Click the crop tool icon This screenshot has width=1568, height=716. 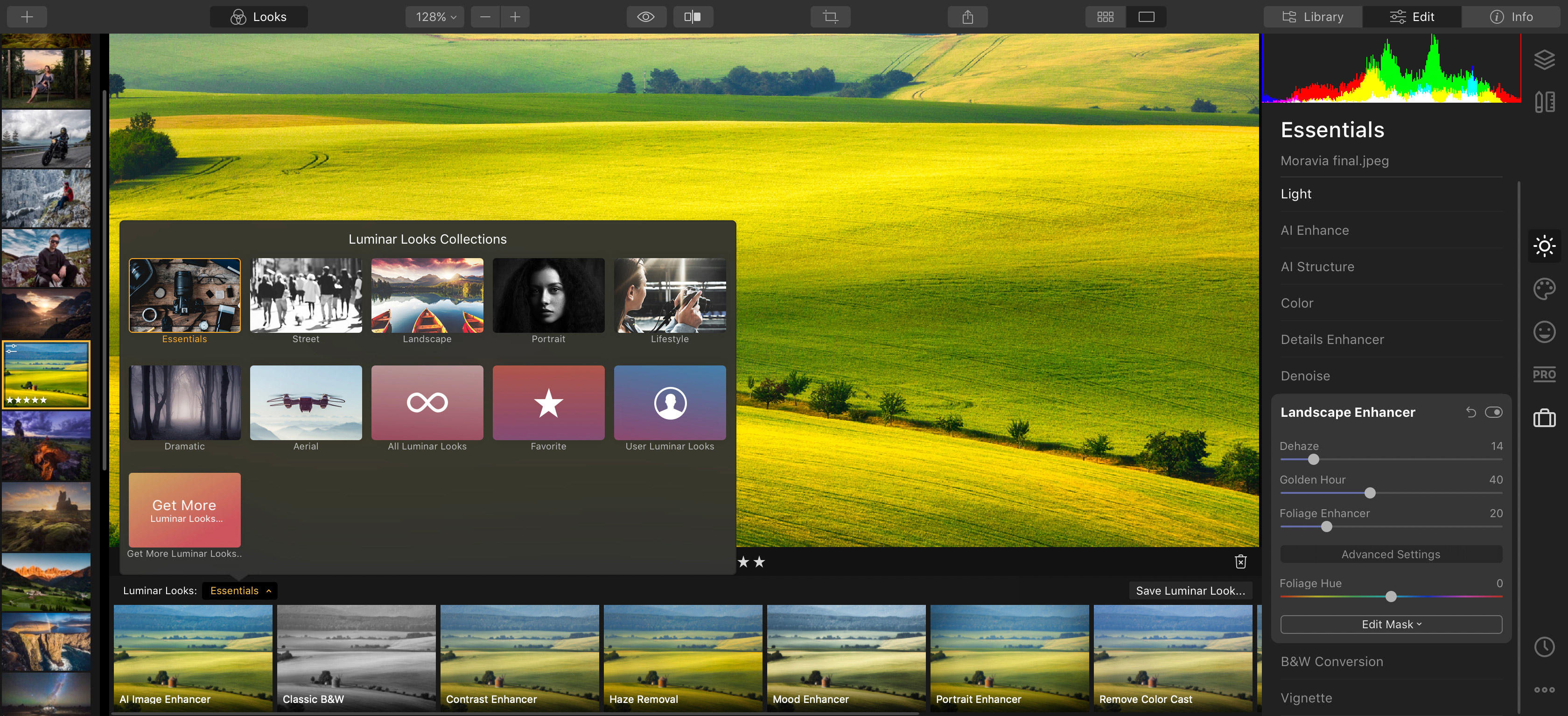tap(830, 17)
